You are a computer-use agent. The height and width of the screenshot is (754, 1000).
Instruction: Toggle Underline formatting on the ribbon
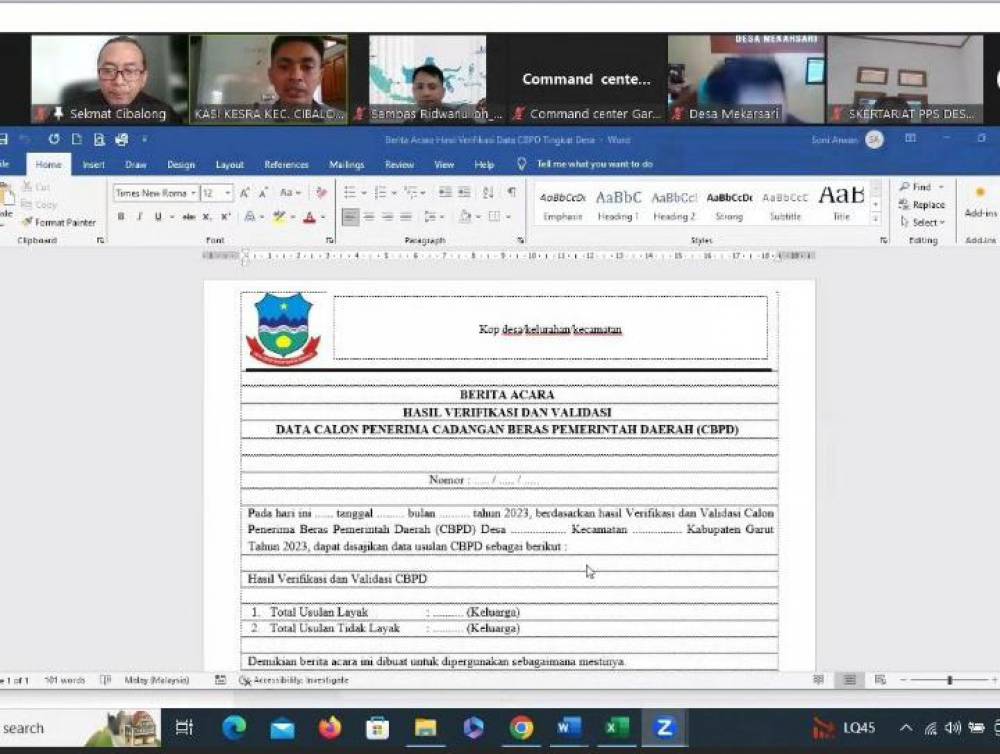point(158,217)
